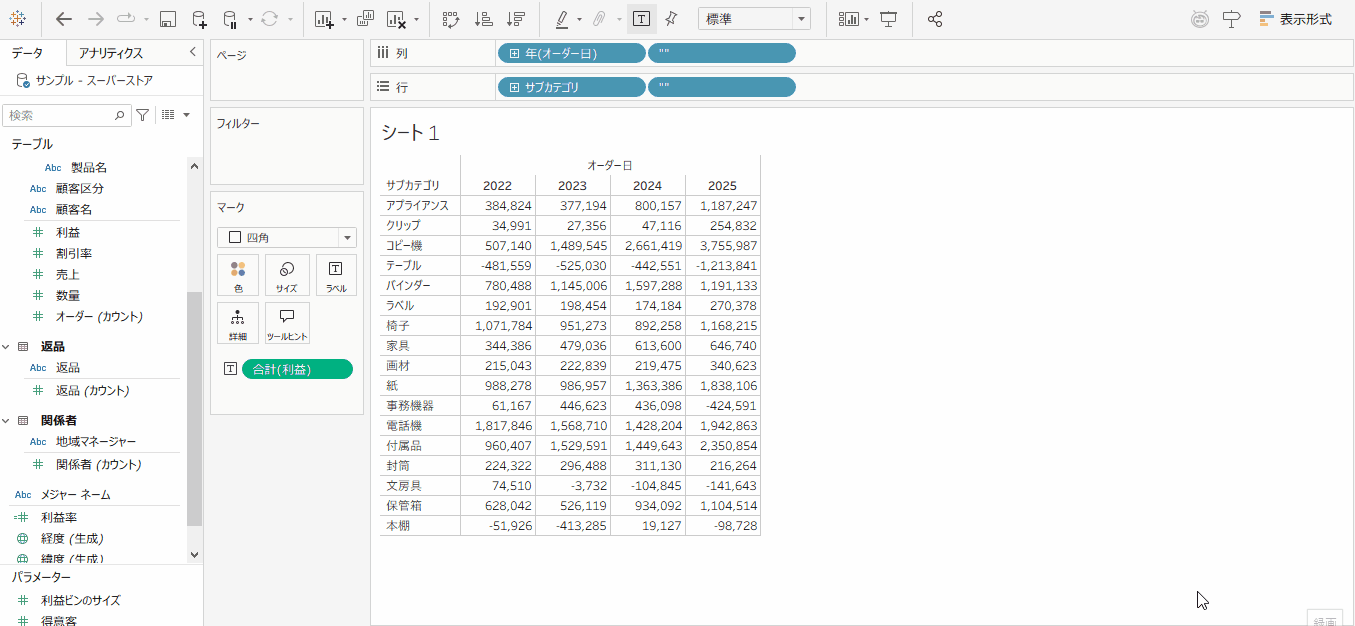
Task: Click the Swap rows and columns icon
Action: tap(450, 19)
